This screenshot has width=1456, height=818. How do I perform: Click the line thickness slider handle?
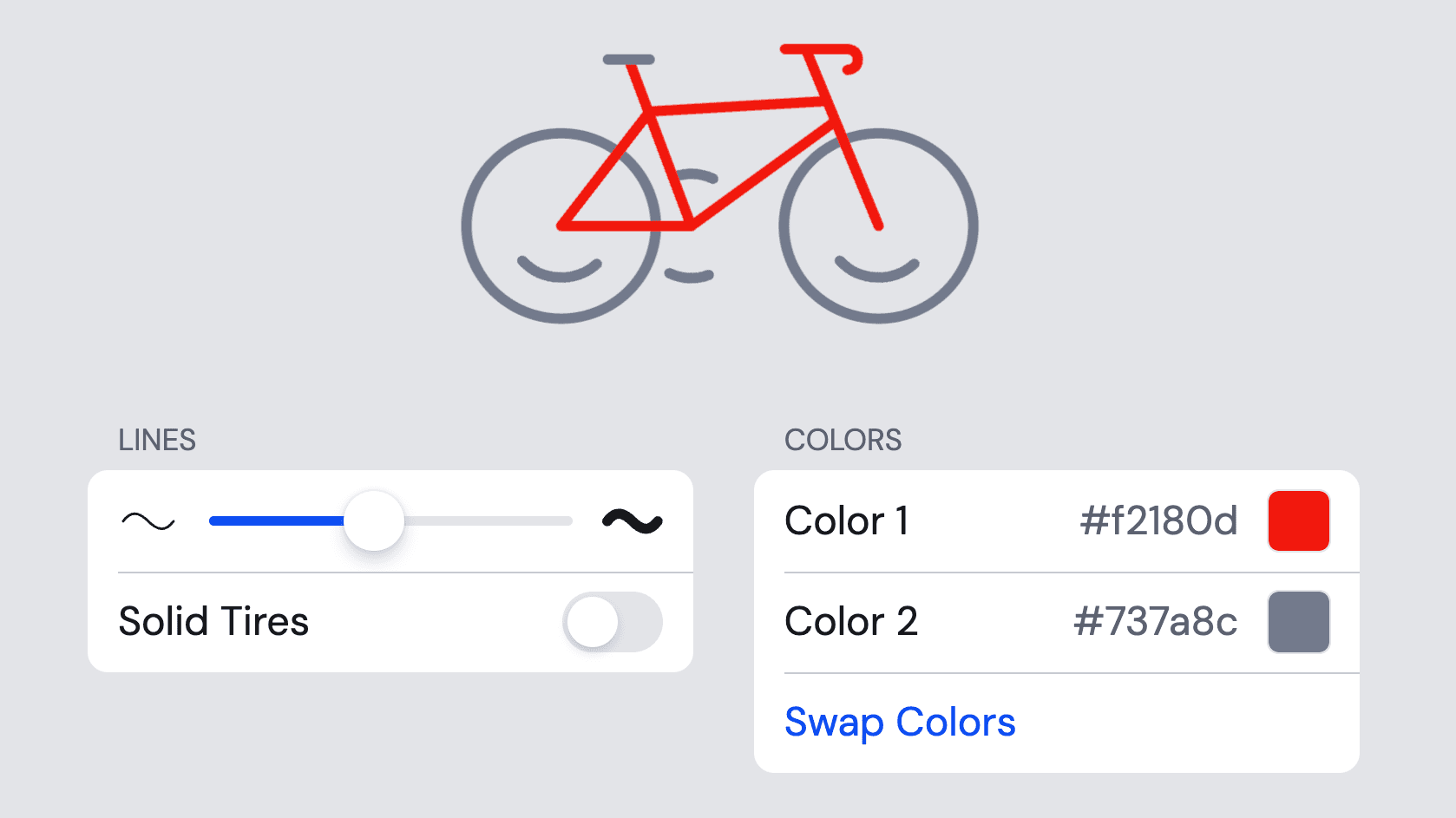point(374,521)
